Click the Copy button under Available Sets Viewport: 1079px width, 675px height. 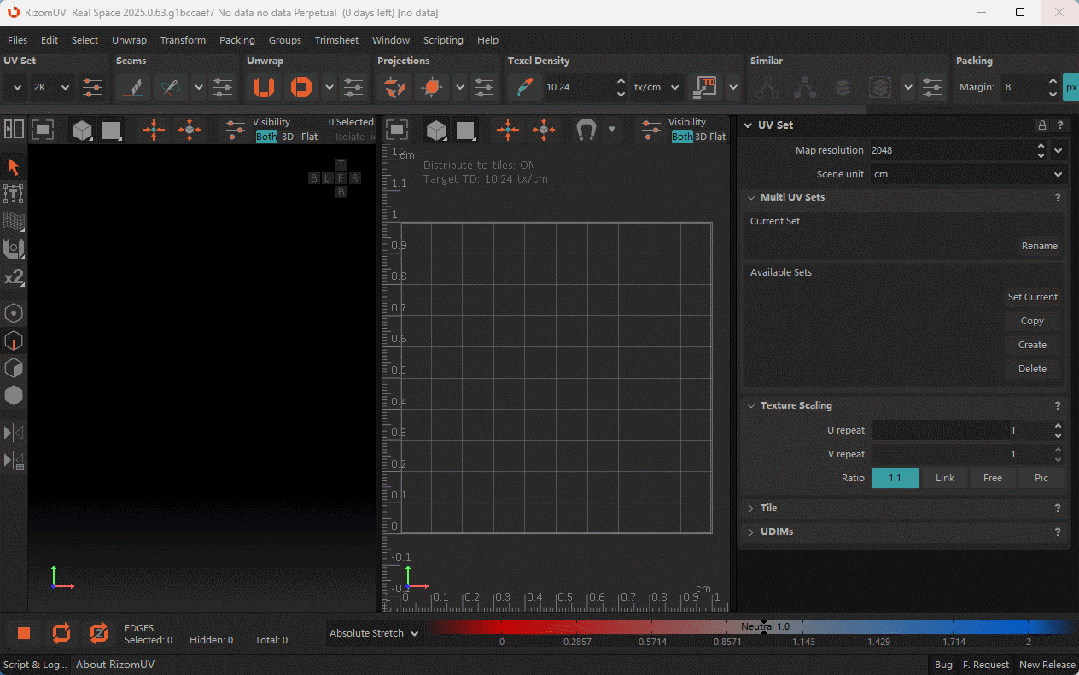click(1032, 321)
